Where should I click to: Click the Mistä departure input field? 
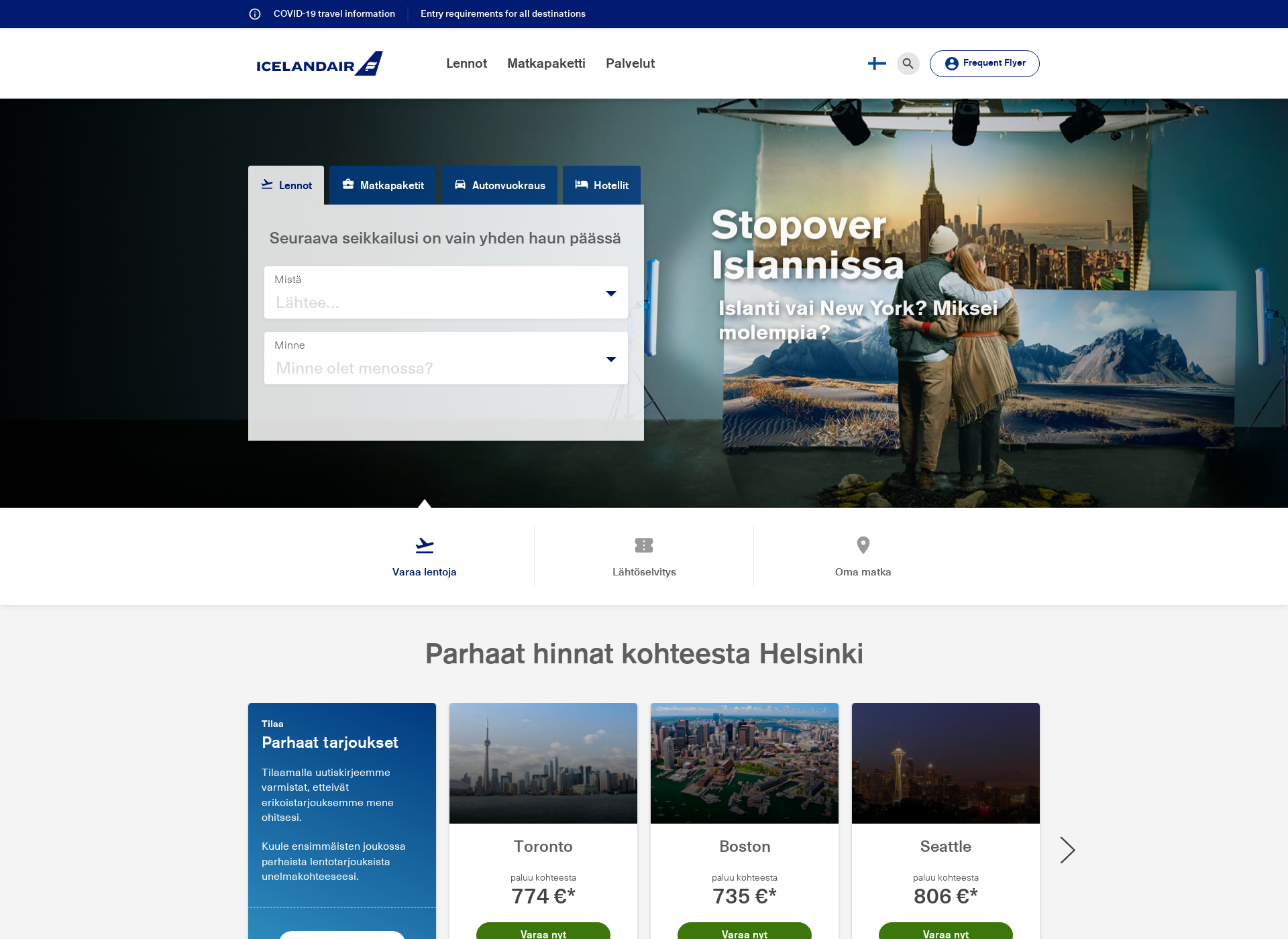(446, 292)
